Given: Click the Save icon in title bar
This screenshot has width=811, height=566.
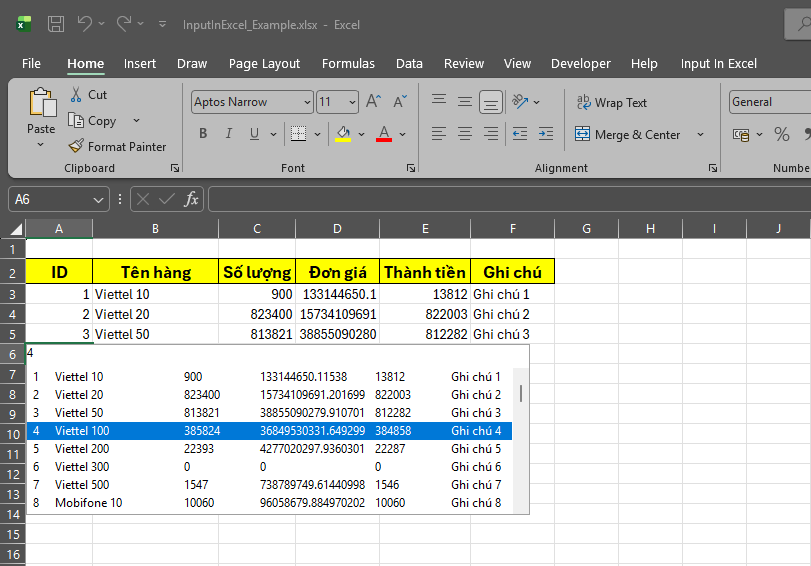Looking at the screenshot, I should (56, 24).
